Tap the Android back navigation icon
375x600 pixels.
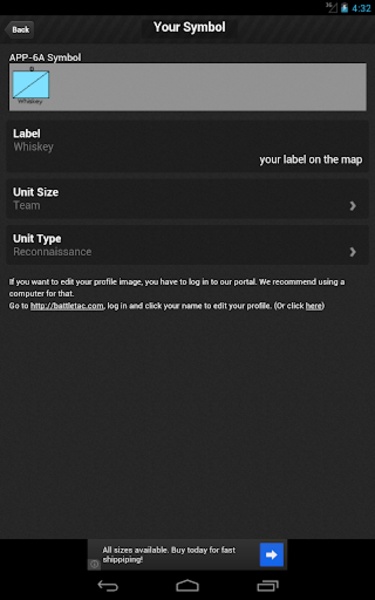click(x=108, y=585)
